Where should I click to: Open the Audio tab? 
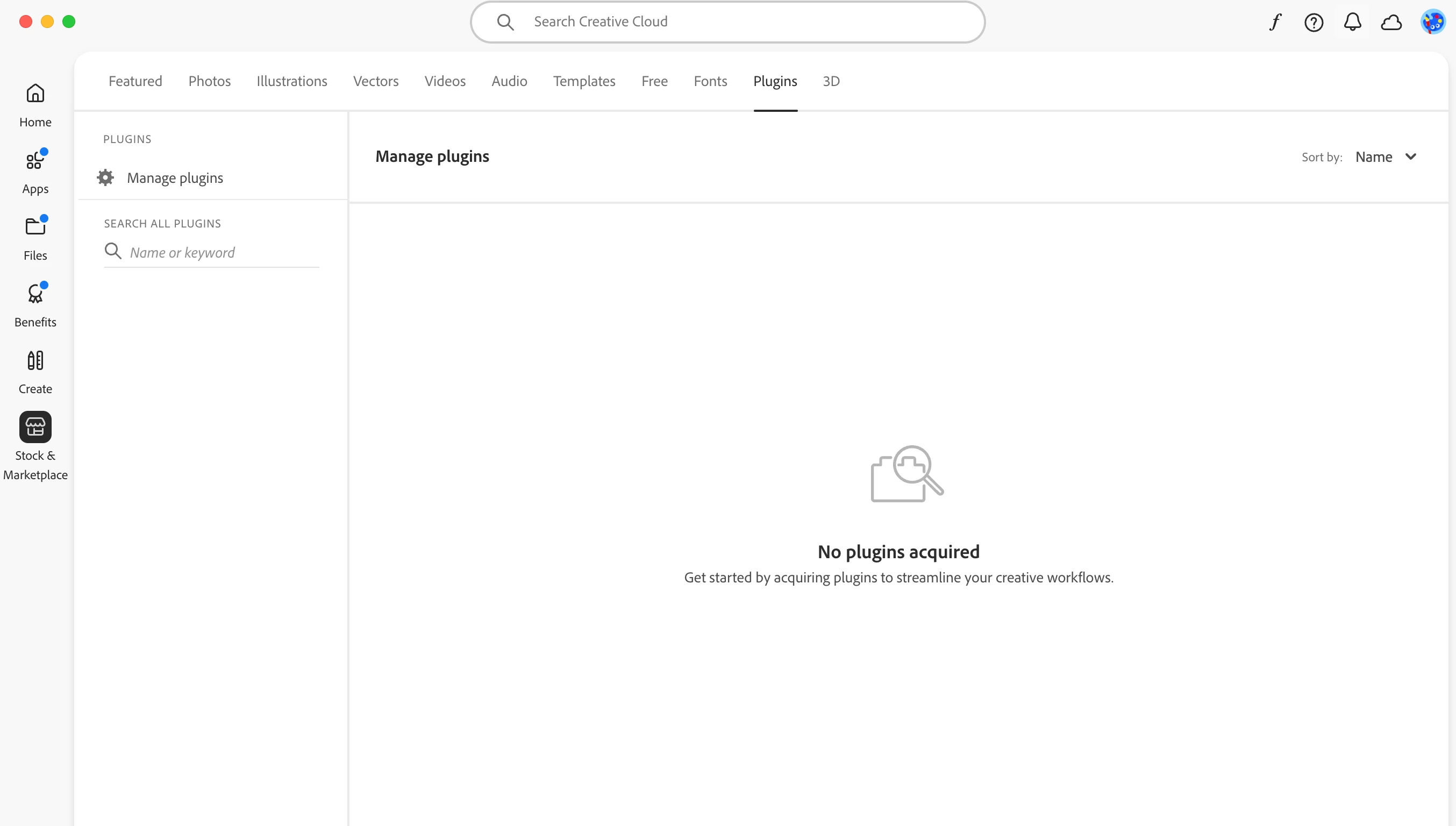click(509, 81)
